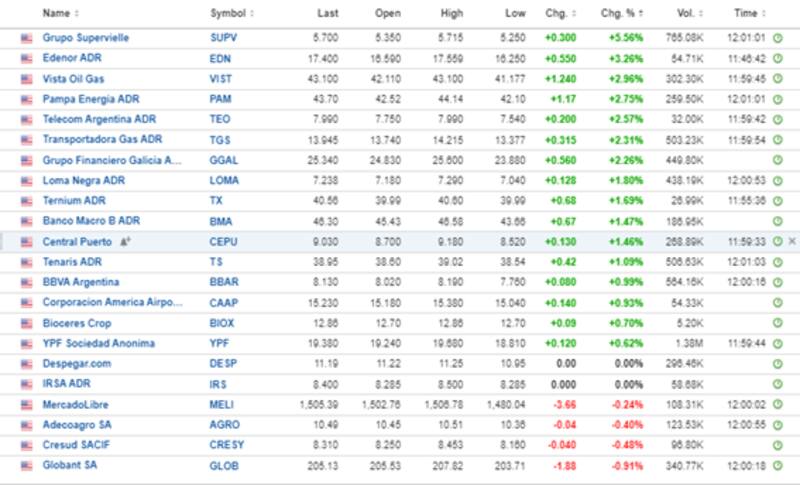The image size is (800, 485).
Task: Select the Tenaris ADR table row
Action: click(400, 262)
